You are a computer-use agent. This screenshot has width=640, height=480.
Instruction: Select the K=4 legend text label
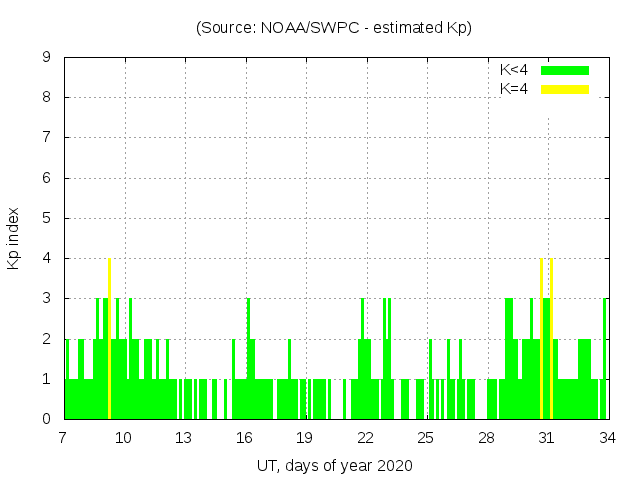click(514, 89)
